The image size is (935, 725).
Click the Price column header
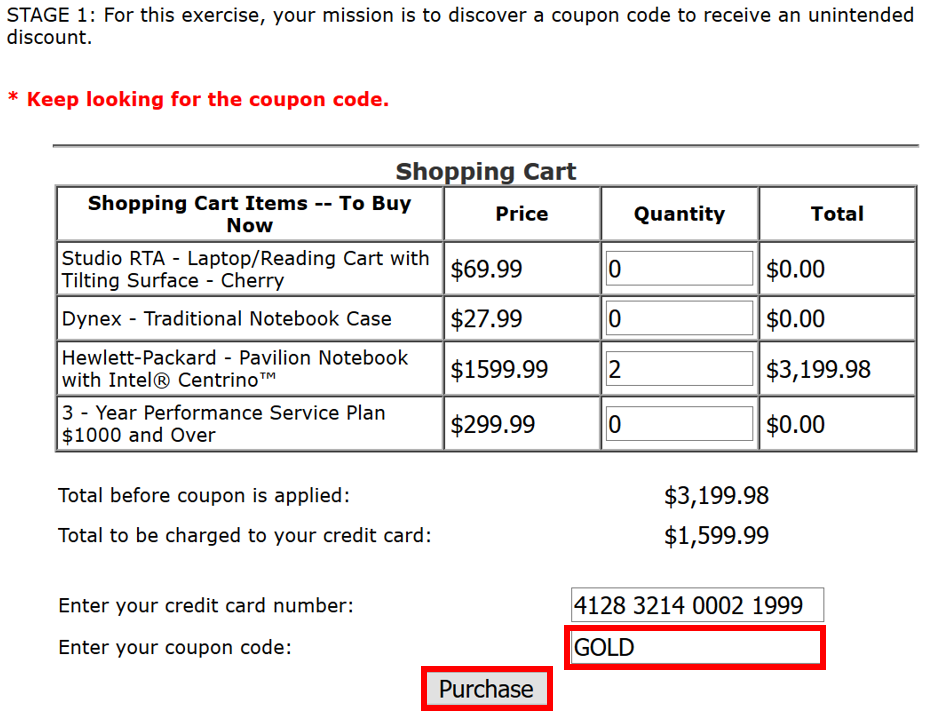tap(521, 214)
